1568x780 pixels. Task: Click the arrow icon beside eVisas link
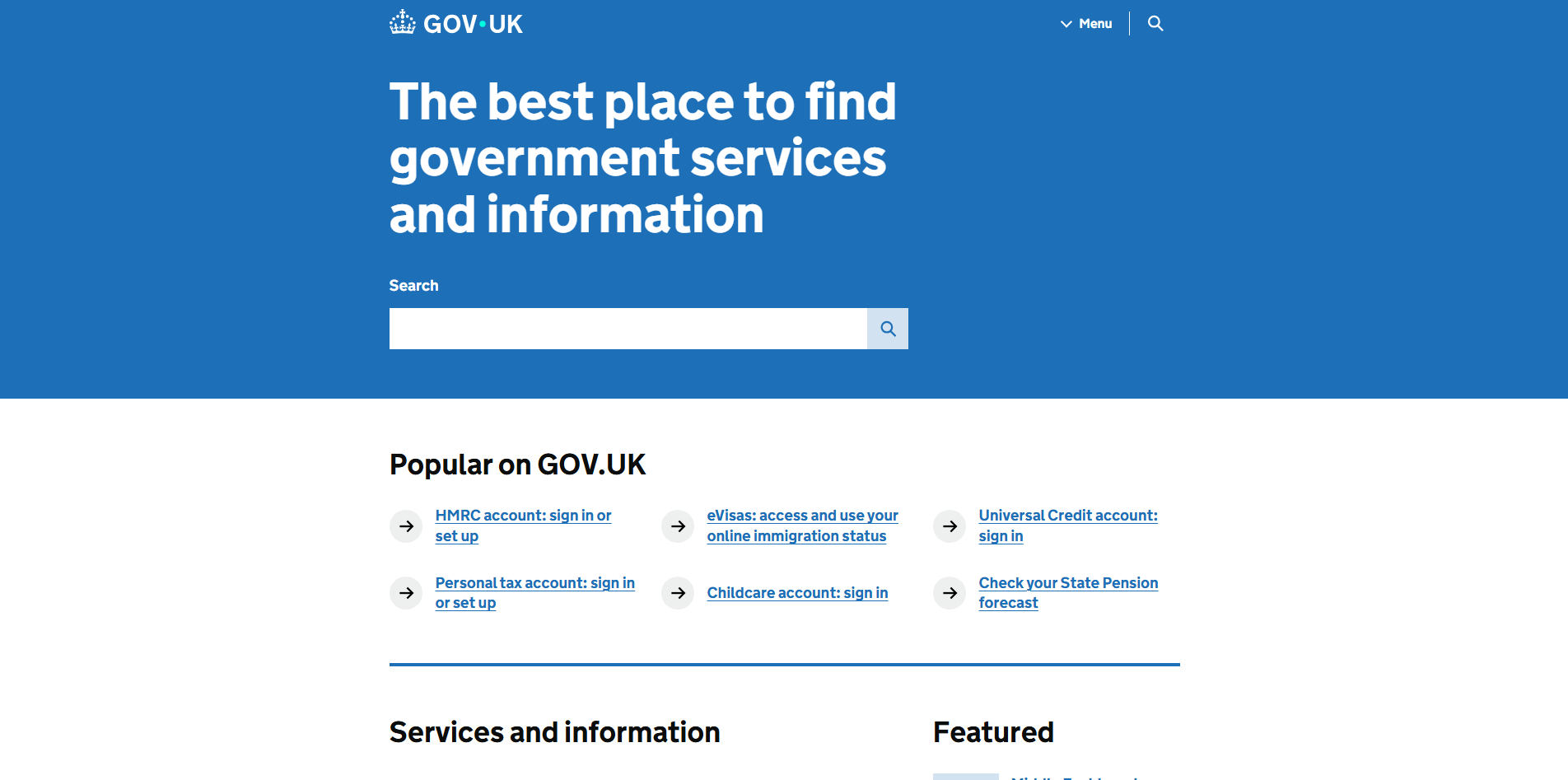point(677,525)
